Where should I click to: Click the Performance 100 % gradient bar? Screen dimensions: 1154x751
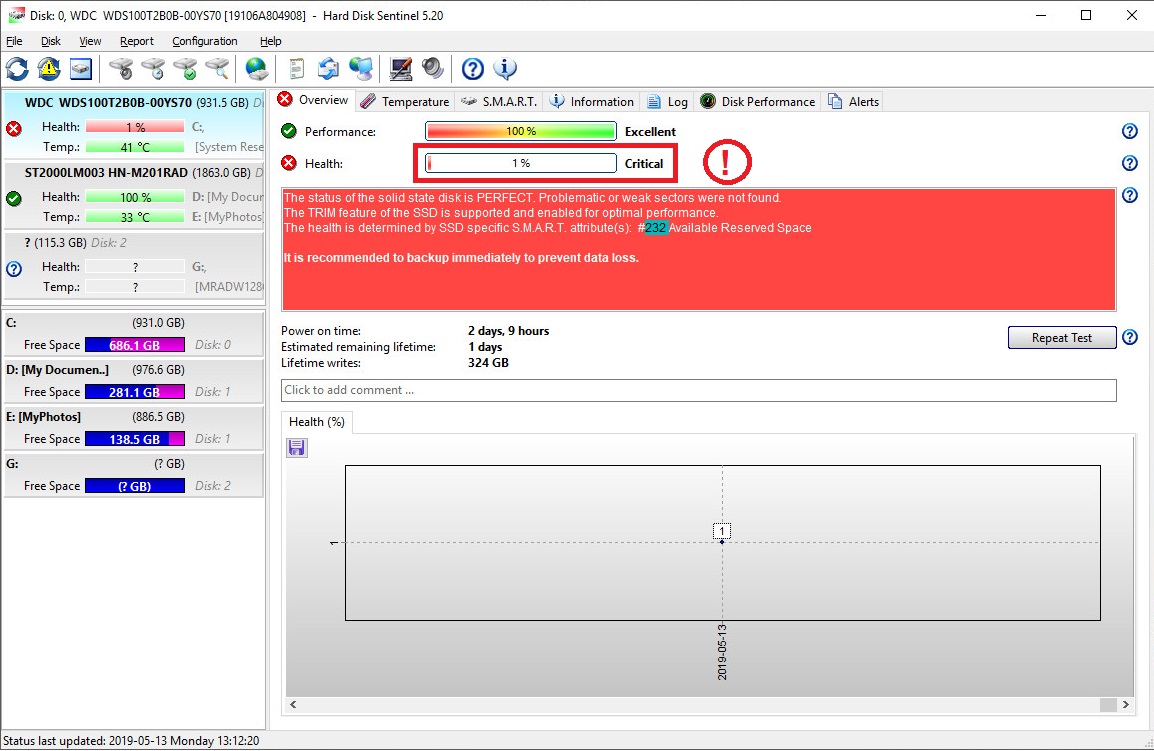(x=520, y=131)
